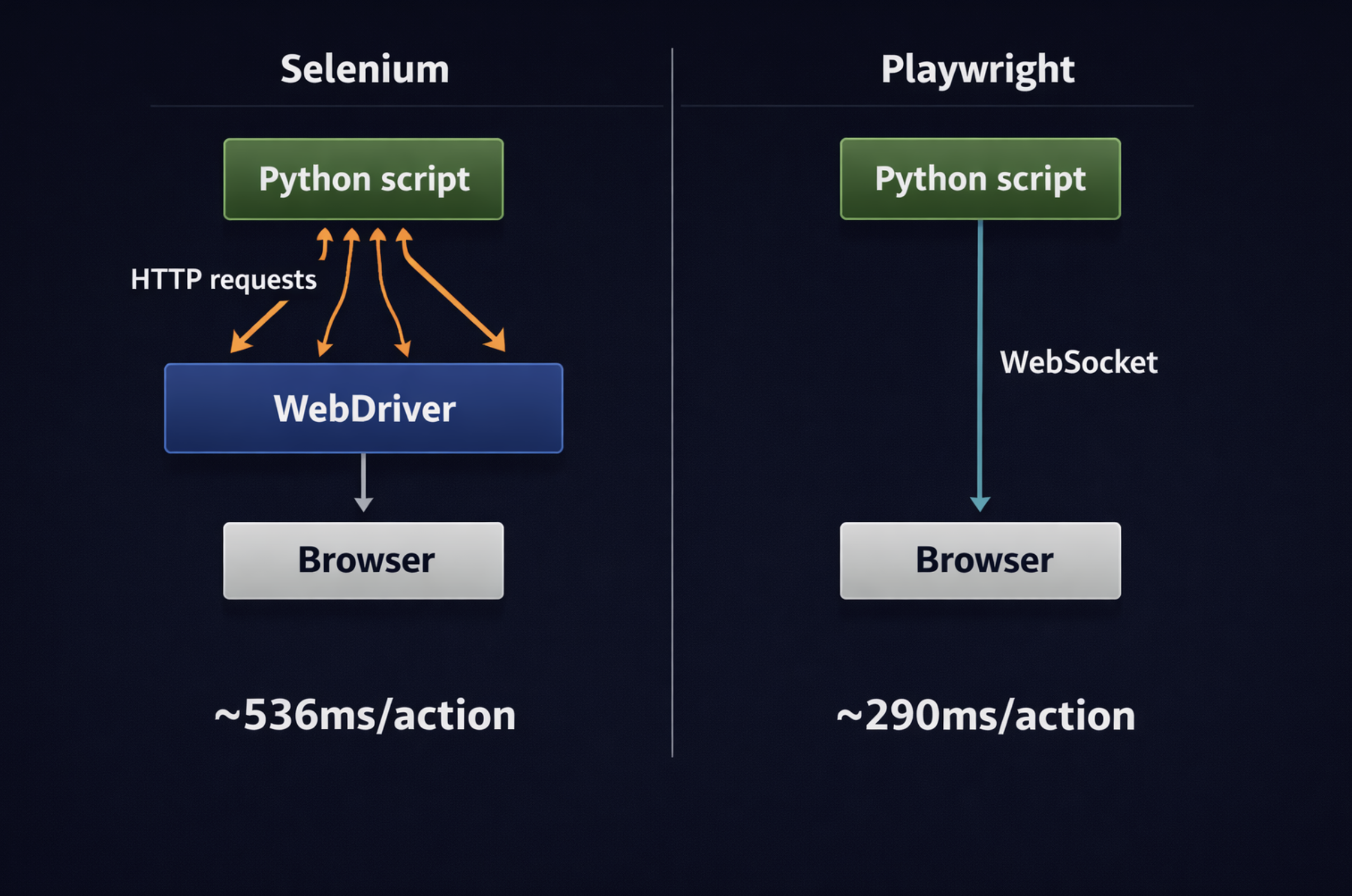Select the Python script box under Playwright
The image size is (1352, 896).
[x=980, y=179]
